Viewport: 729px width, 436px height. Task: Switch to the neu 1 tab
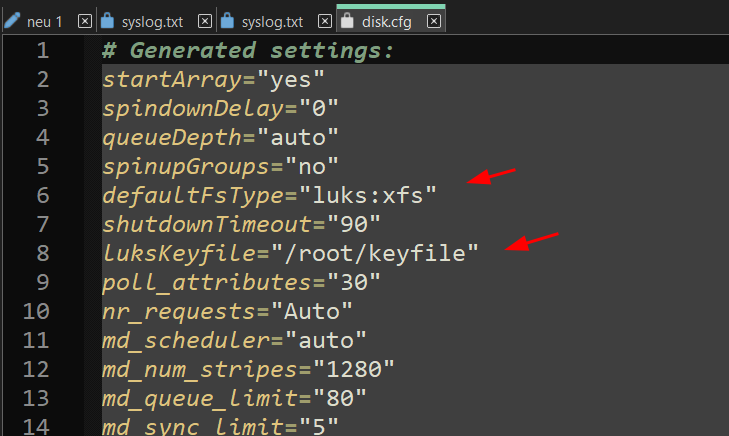coord(45,22)
